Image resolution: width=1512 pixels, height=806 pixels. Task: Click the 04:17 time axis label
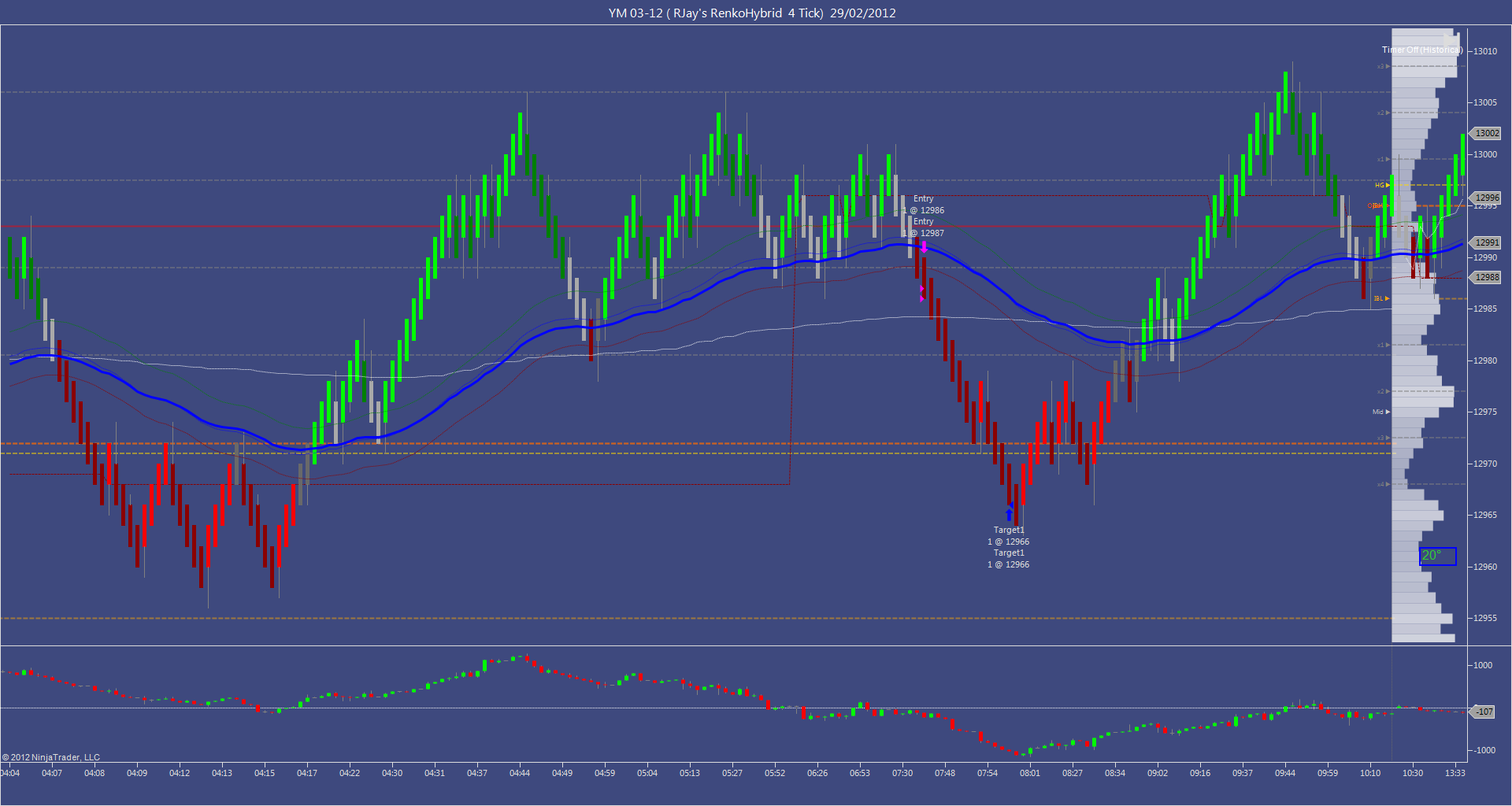click(x=307, y=773)
